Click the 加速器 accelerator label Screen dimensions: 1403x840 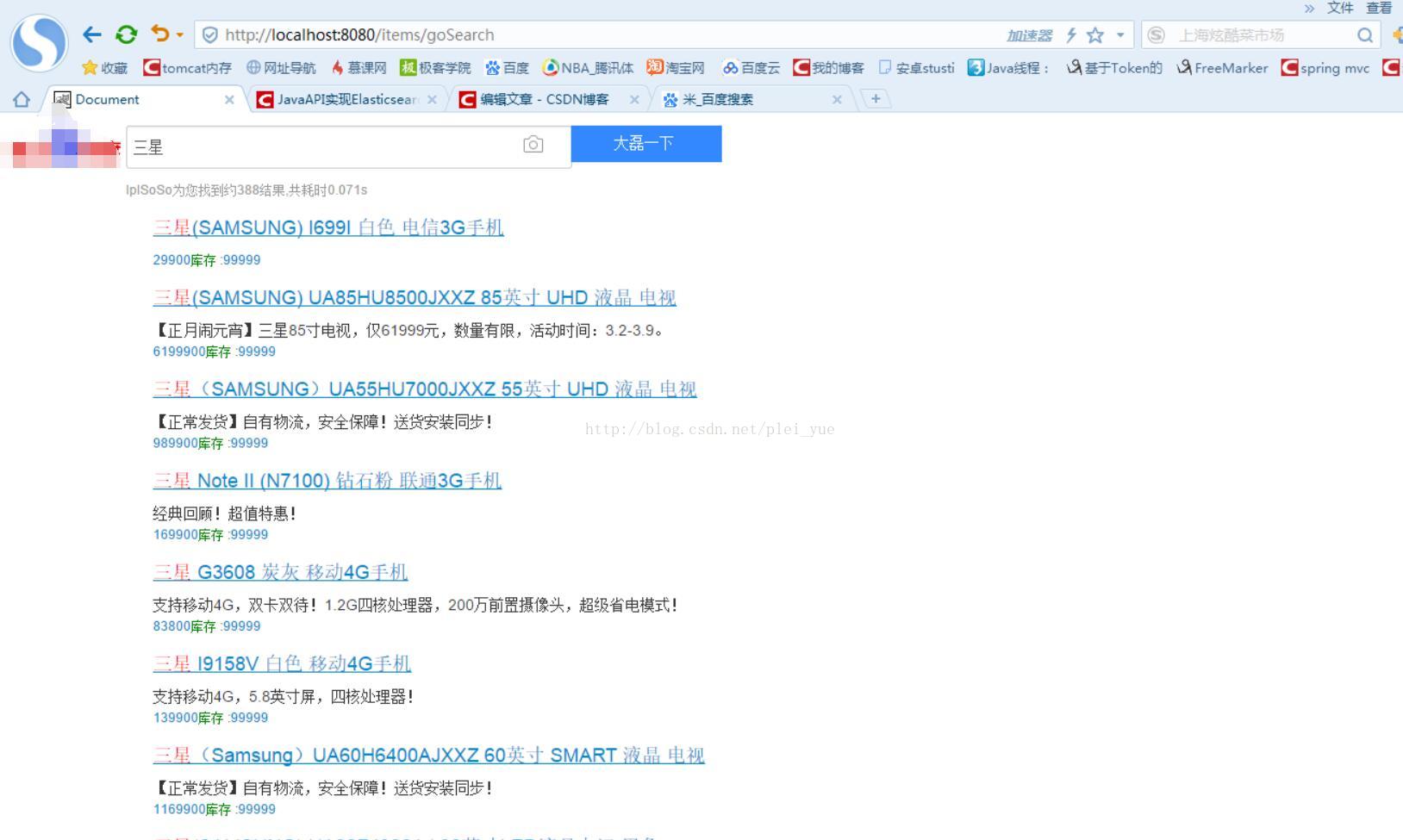[x=1029, y=35]
